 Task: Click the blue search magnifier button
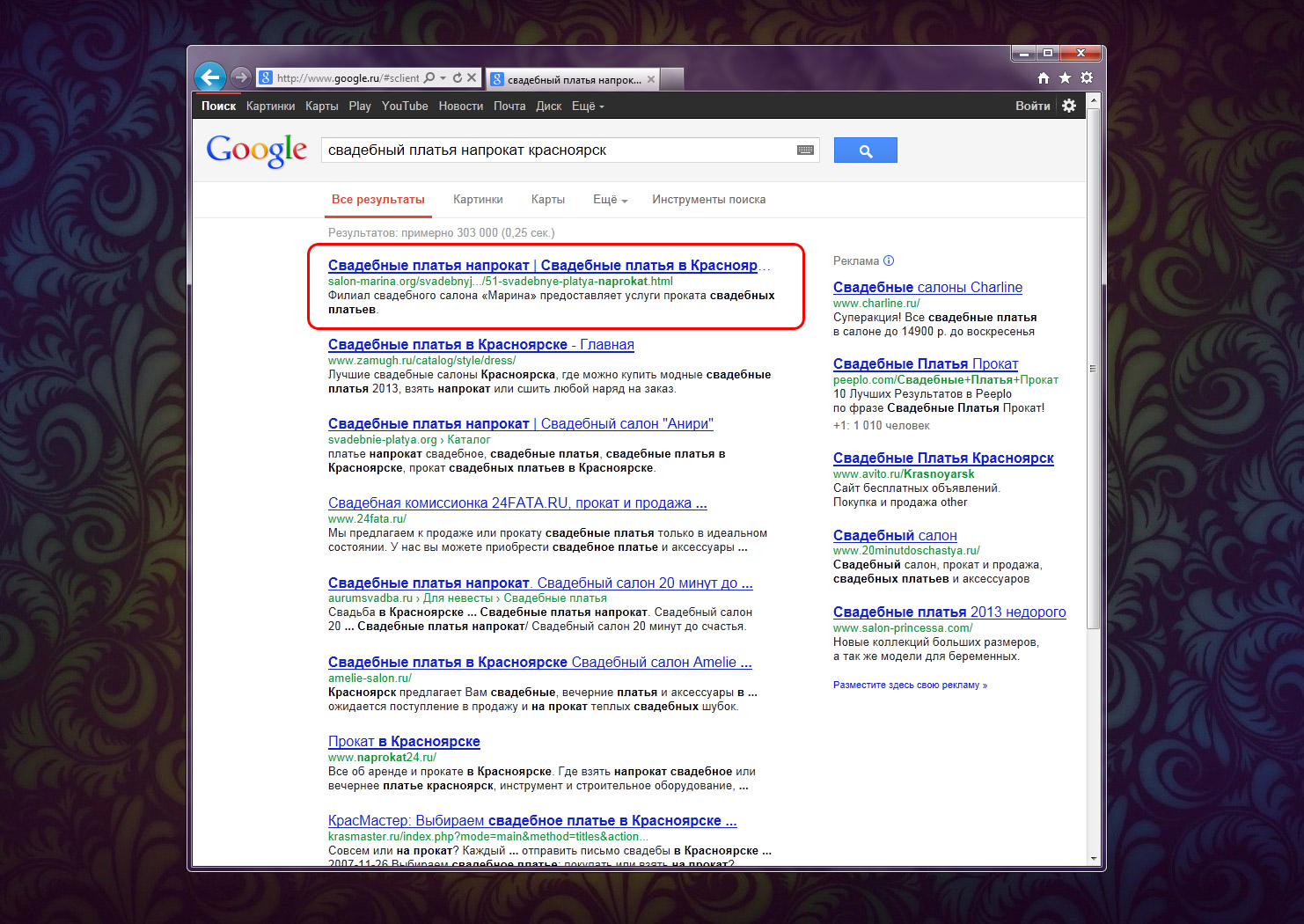tap(866, 150)
